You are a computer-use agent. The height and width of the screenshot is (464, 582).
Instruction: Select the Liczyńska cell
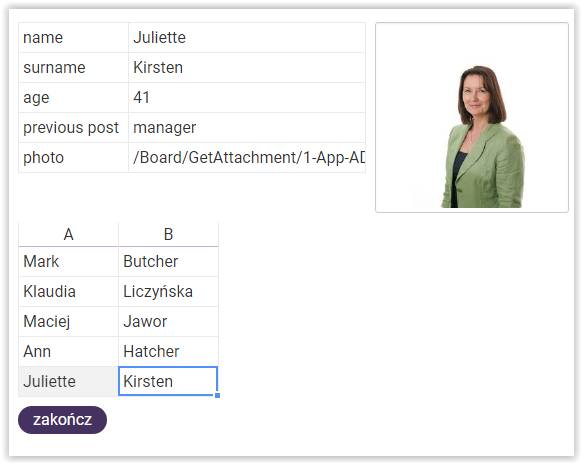point(168,291)
